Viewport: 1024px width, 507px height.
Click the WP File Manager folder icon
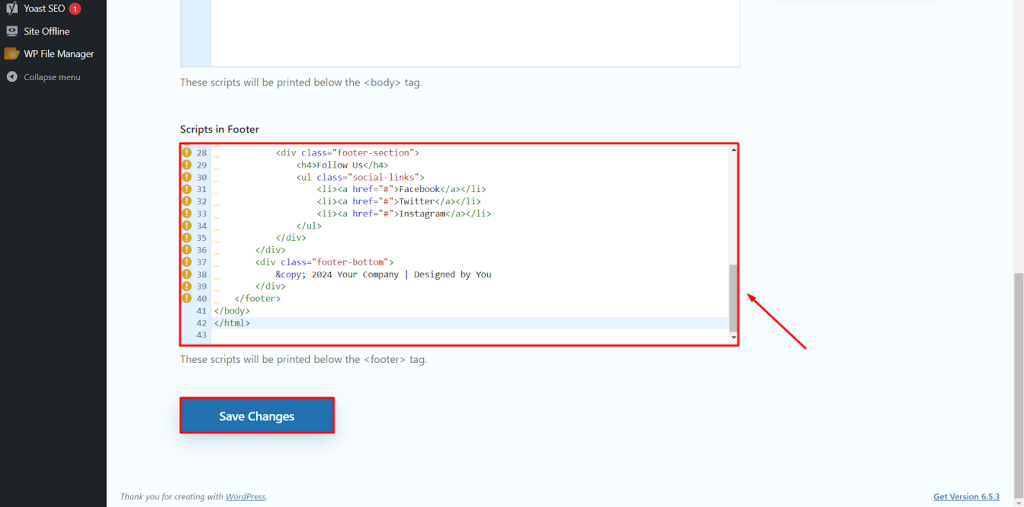[11, 54]
